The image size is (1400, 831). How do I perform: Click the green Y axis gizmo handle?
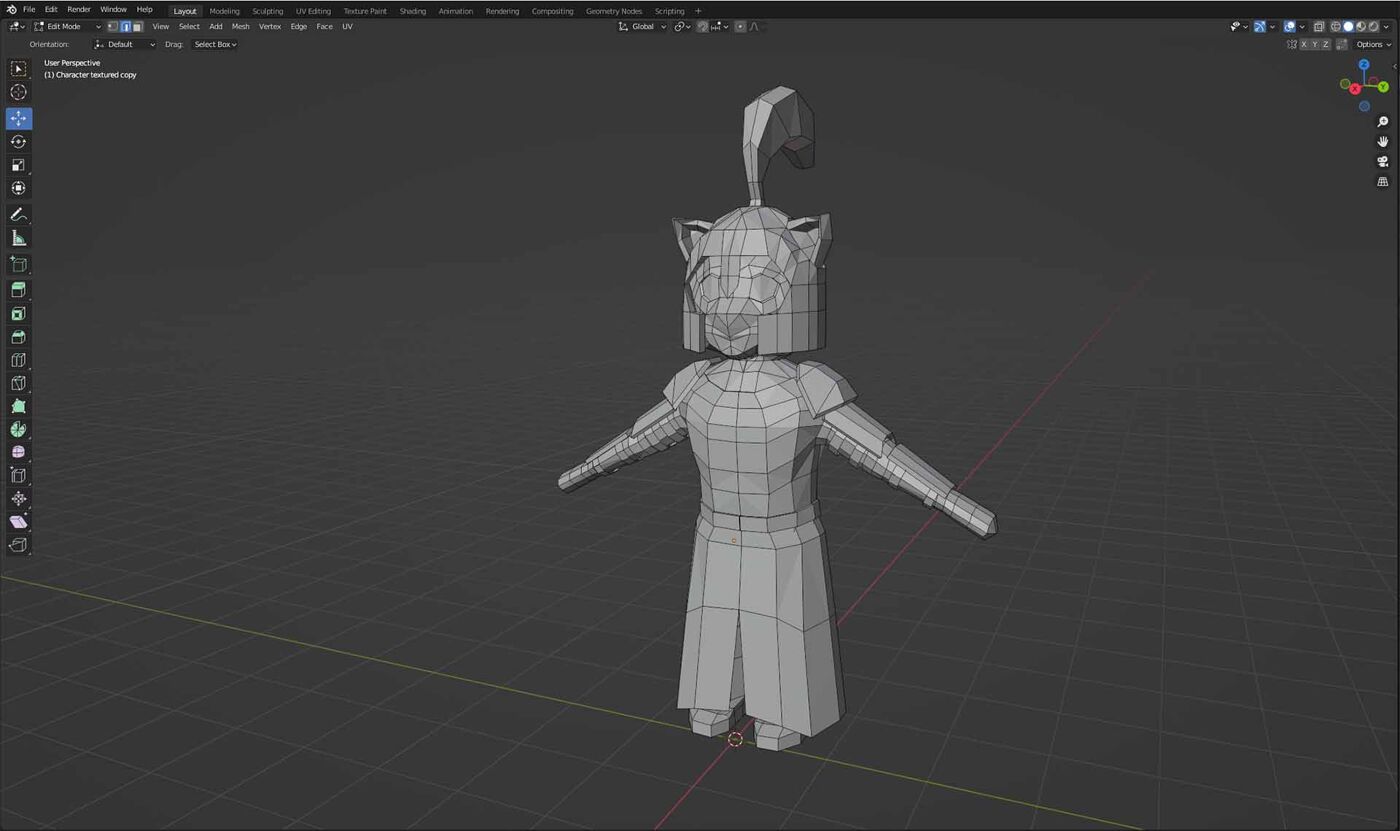pyautogui.click(x=1383, y=87)
